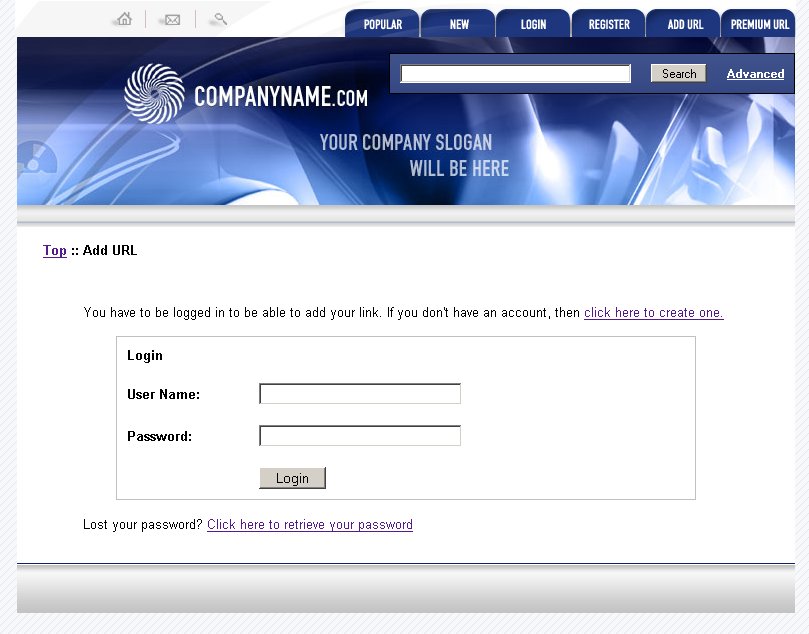Click the retrieve your password link
Screen dimensions: 809x634
coord(310,525)
